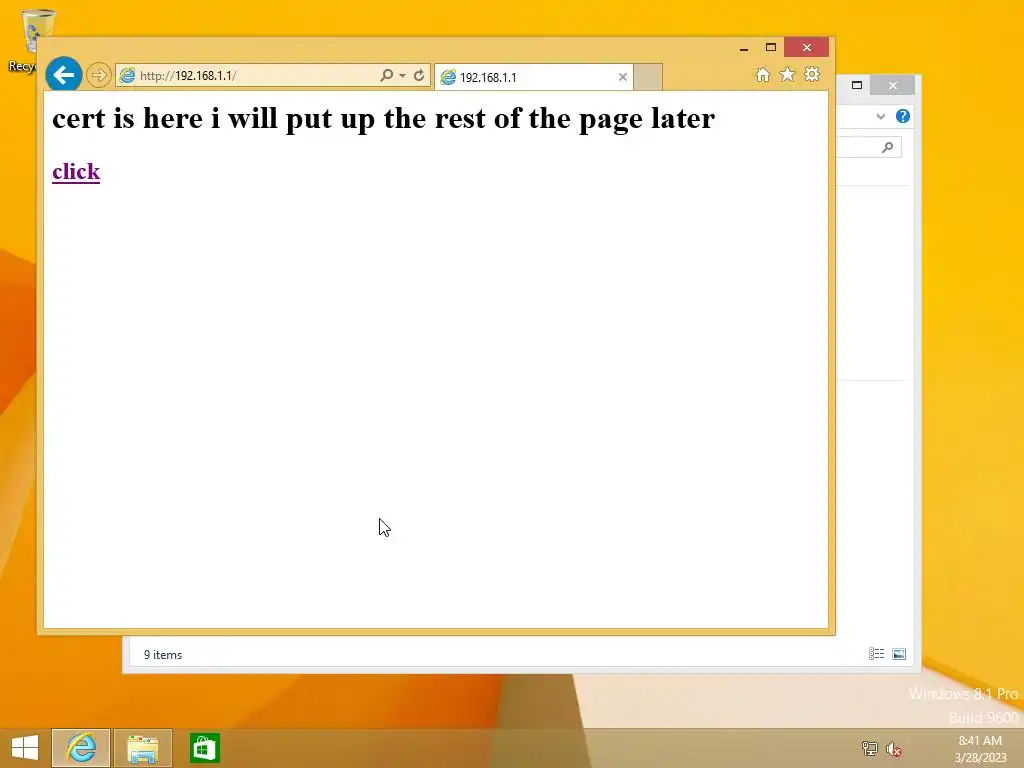Follow the "click" hyperlink
This screenshot has width=1024, height=768.
click(x=76, y=172)
